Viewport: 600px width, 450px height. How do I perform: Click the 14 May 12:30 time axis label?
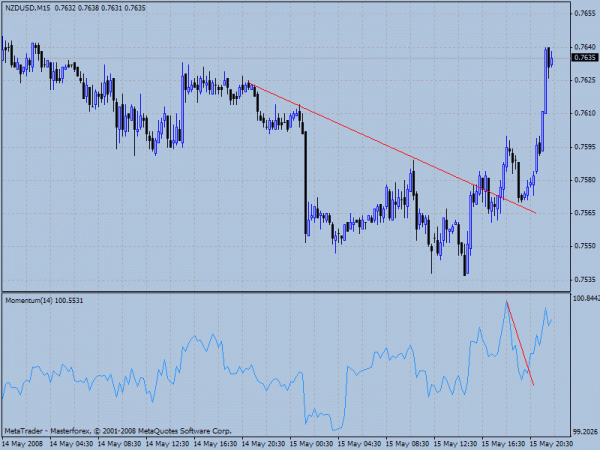tap(168, 444)
